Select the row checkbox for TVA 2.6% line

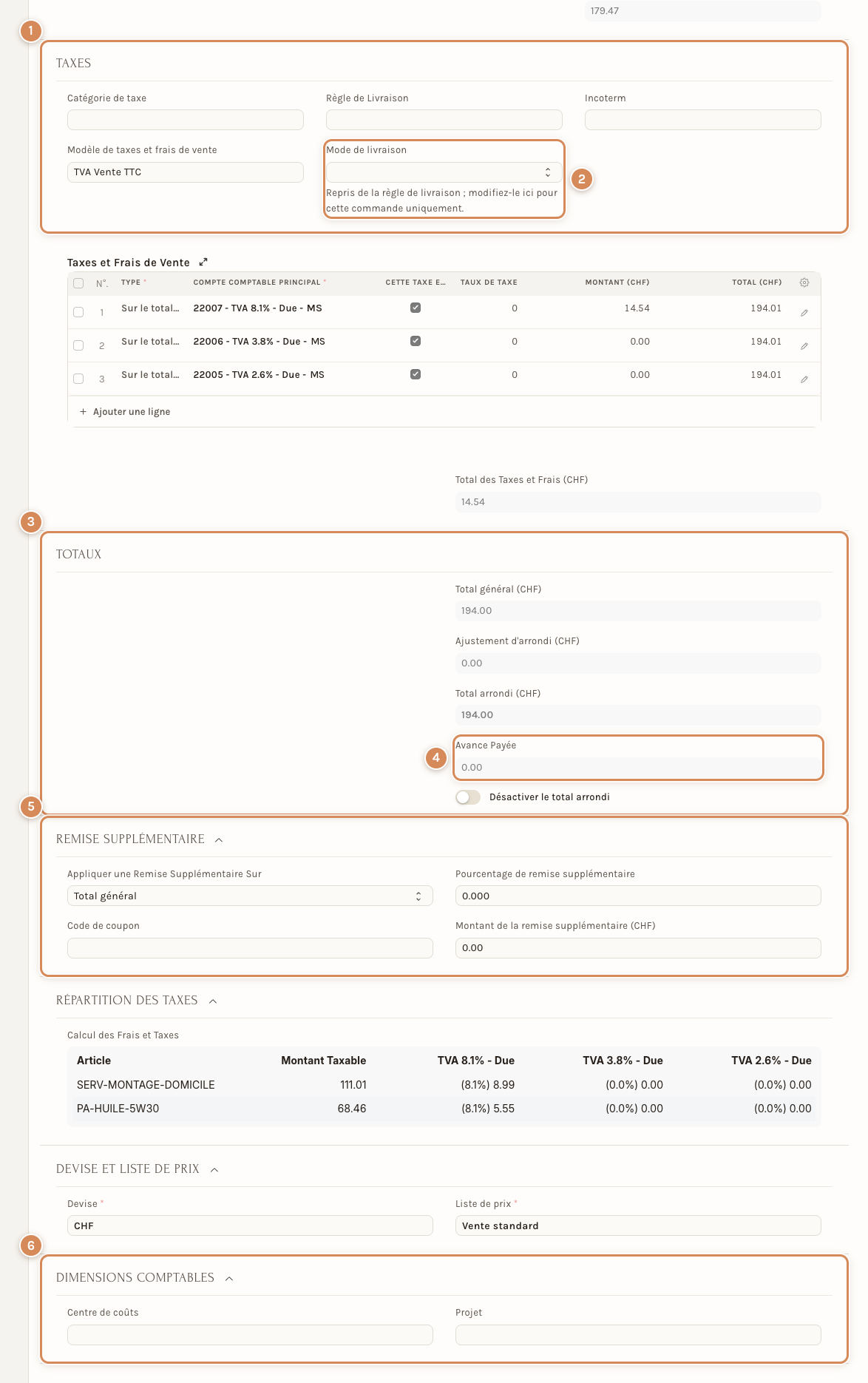pos(78,379)
